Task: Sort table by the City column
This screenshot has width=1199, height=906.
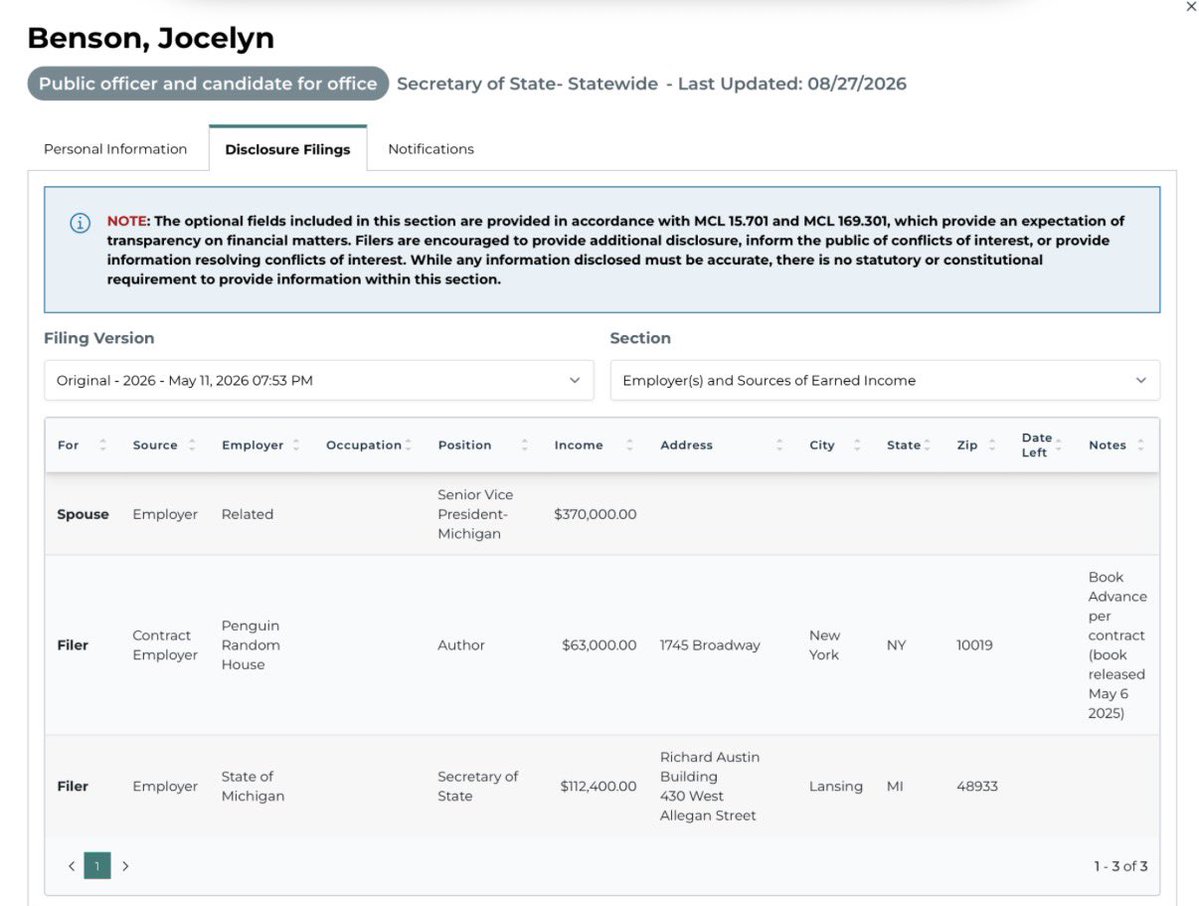Action: pos(857,445)
